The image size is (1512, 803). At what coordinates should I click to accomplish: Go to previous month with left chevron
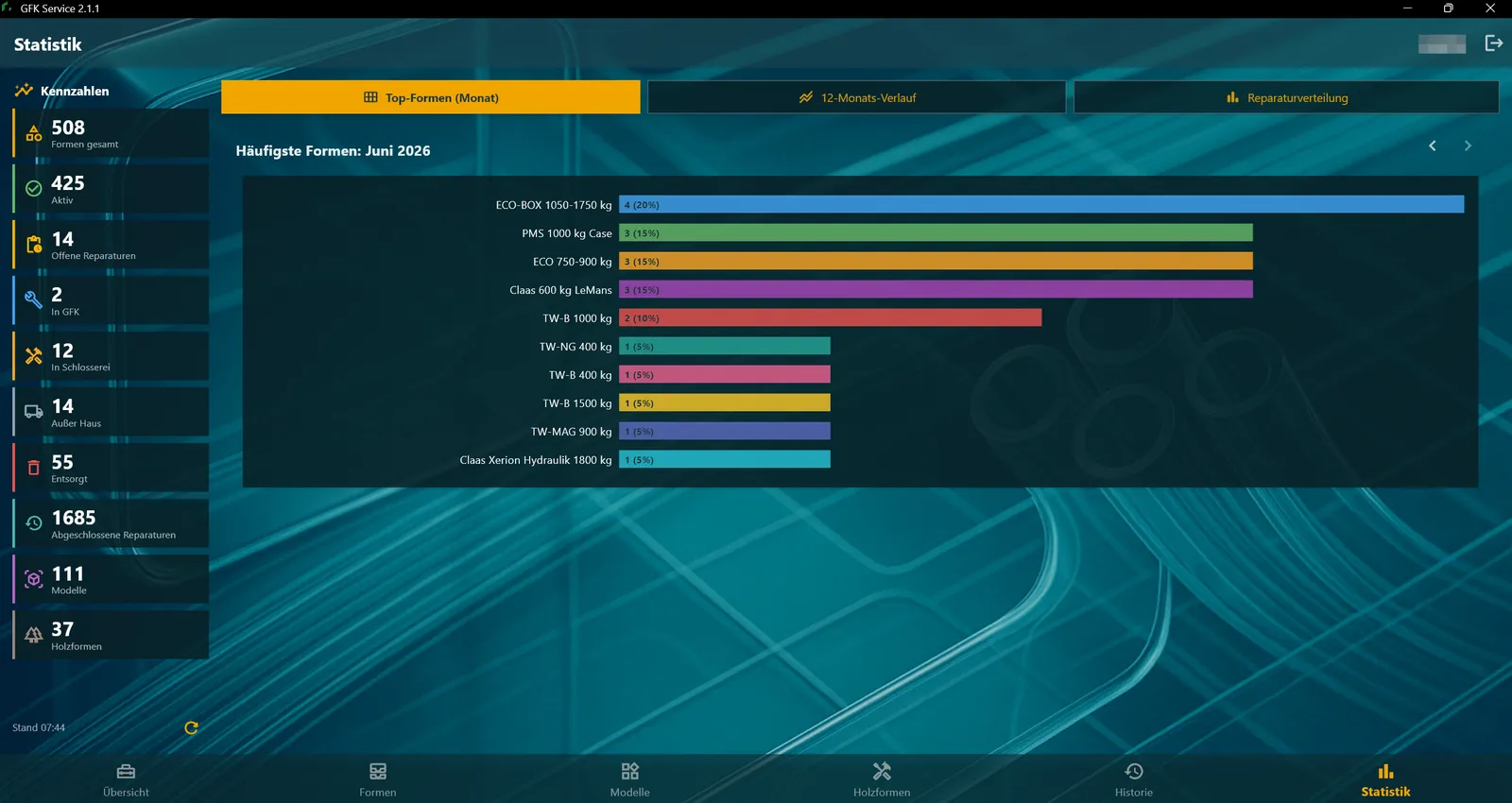pos(1433,145)
